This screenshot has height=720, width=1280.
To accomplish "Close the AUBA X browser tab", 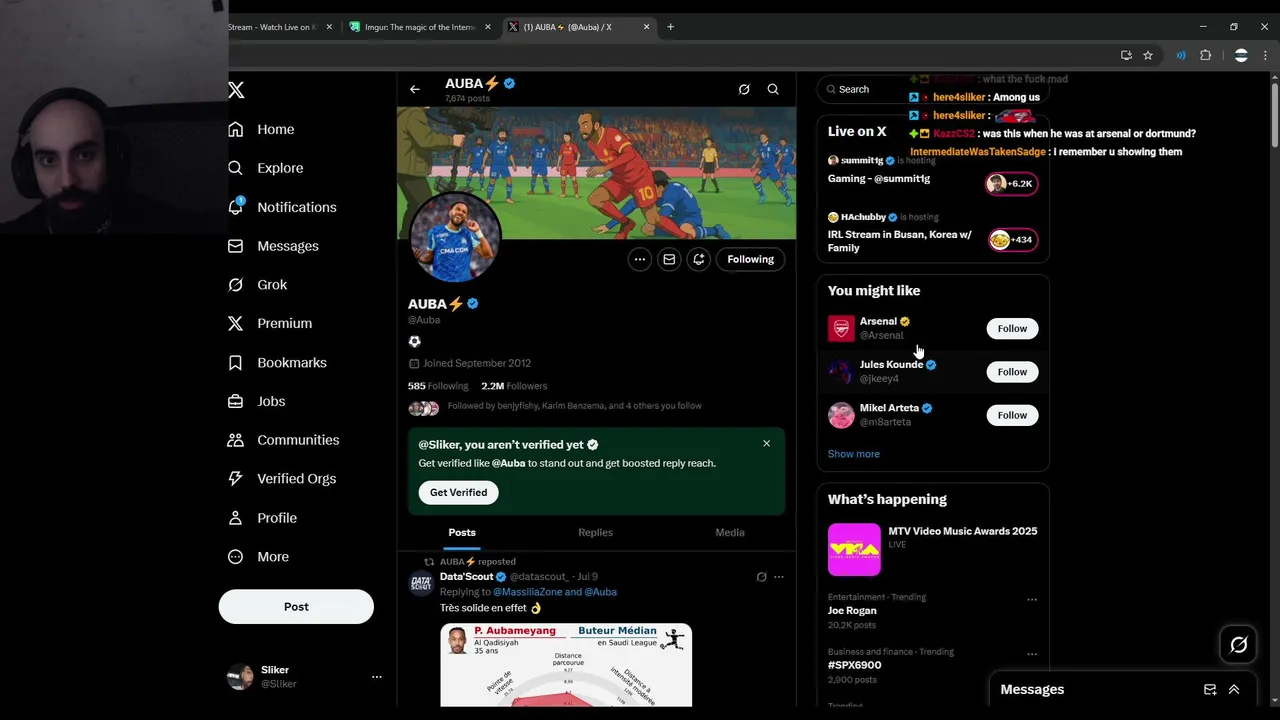I will click(647, 27).
